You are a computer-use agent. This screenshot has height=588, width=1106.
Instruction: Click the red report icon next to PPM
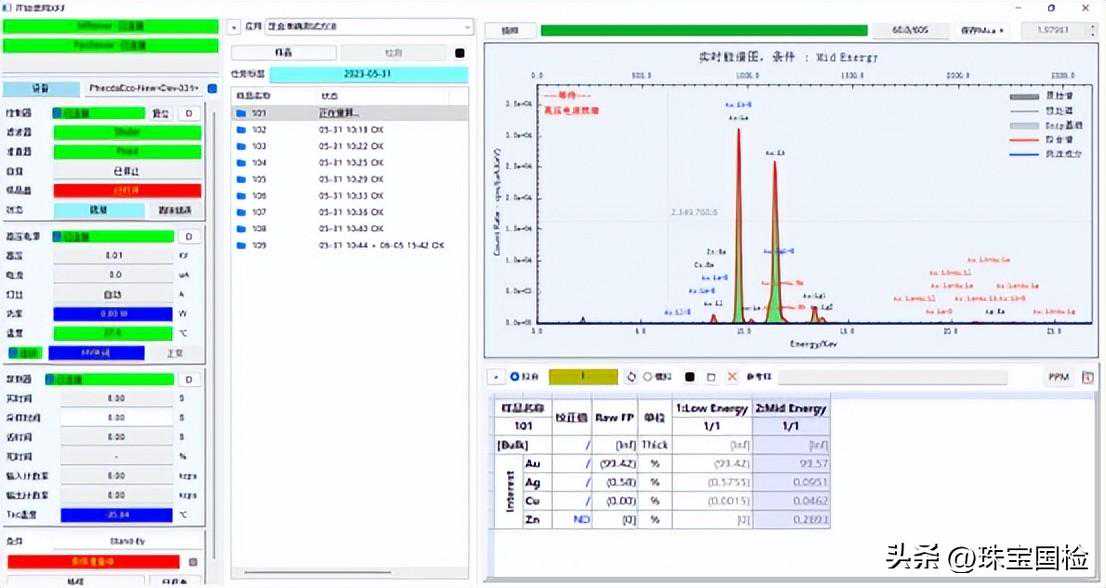pos(1088,377)
